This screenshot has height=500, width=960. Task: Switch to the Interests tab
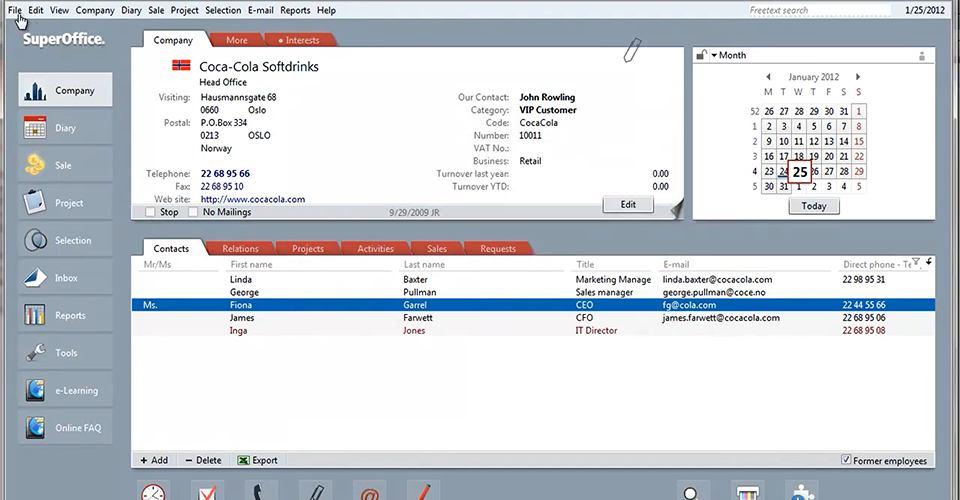click(x=300, y=40)
